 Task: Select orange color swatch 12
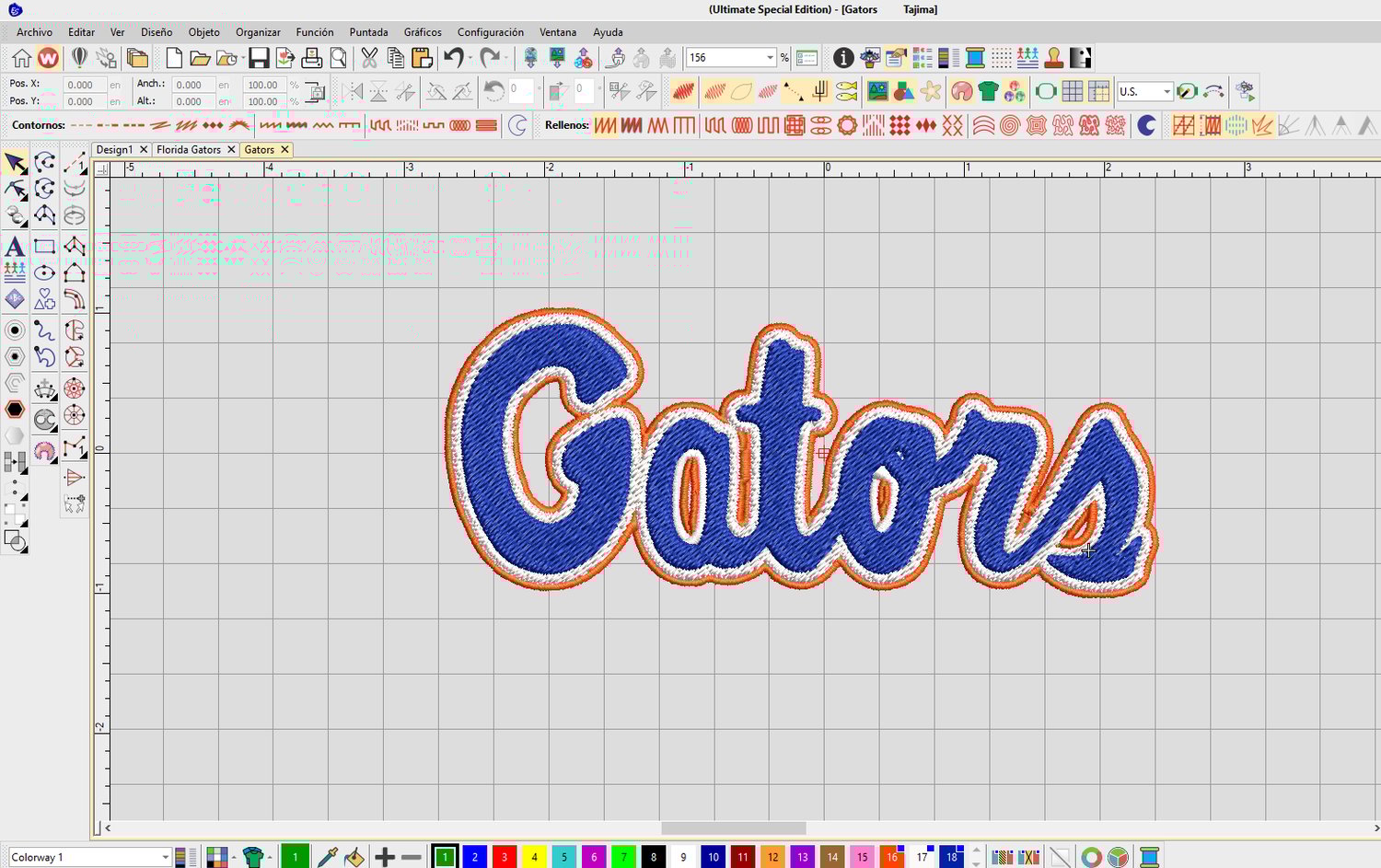tap(772, 857)
